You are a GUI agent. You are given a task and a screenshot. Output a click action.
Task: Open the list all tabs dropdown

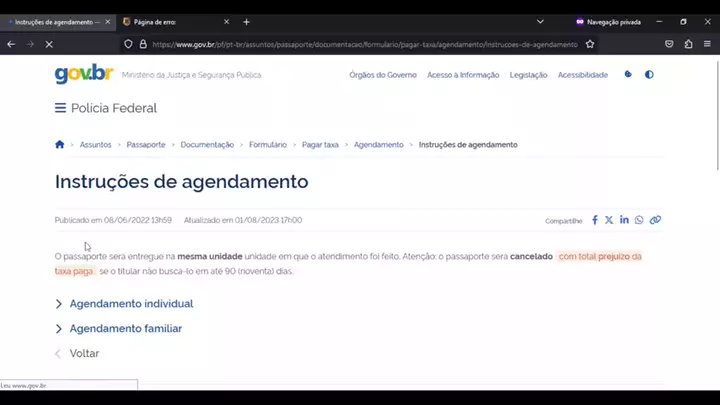coord(540,21)
